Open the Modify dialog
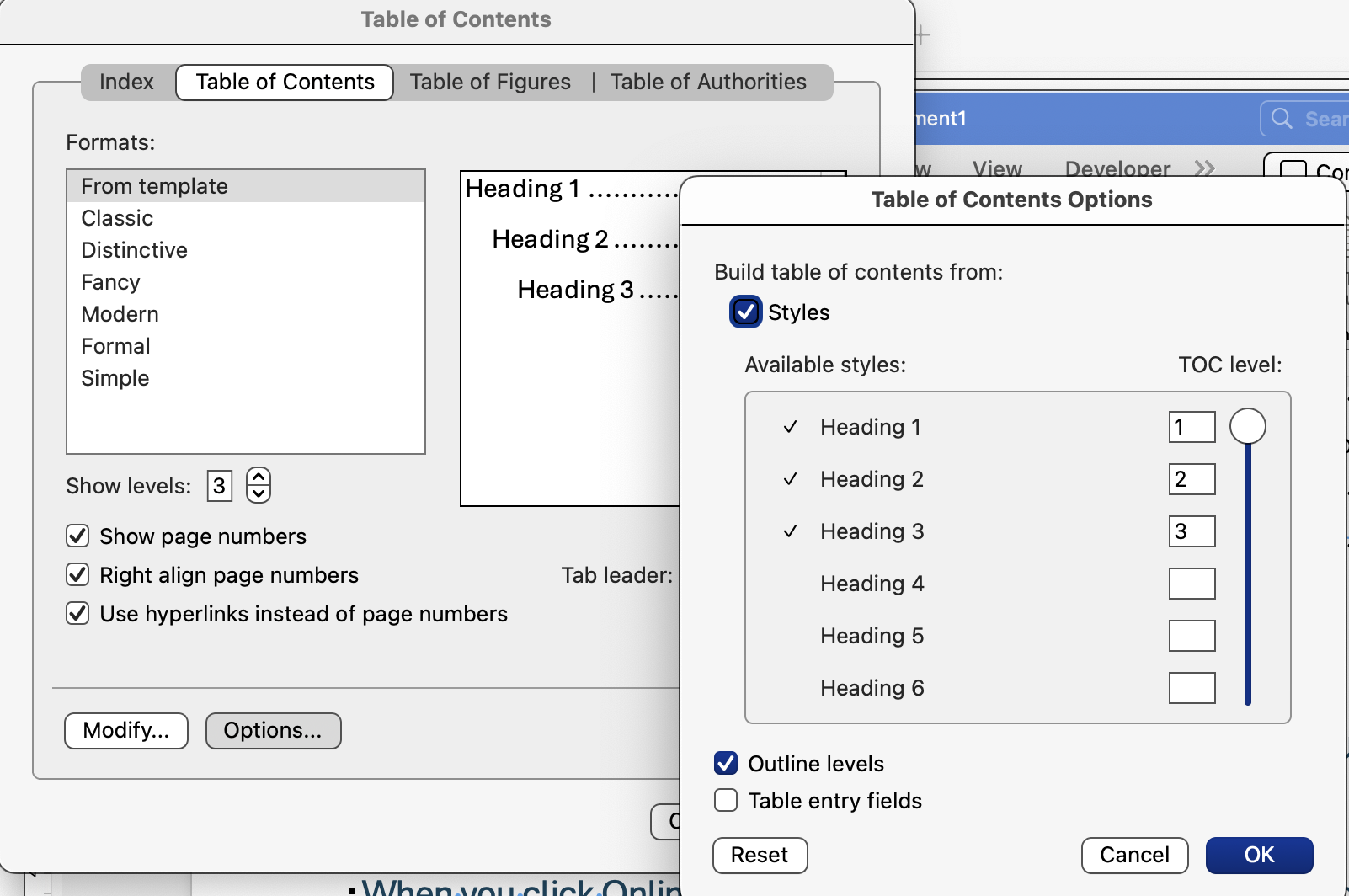 [x=125, y=731]
